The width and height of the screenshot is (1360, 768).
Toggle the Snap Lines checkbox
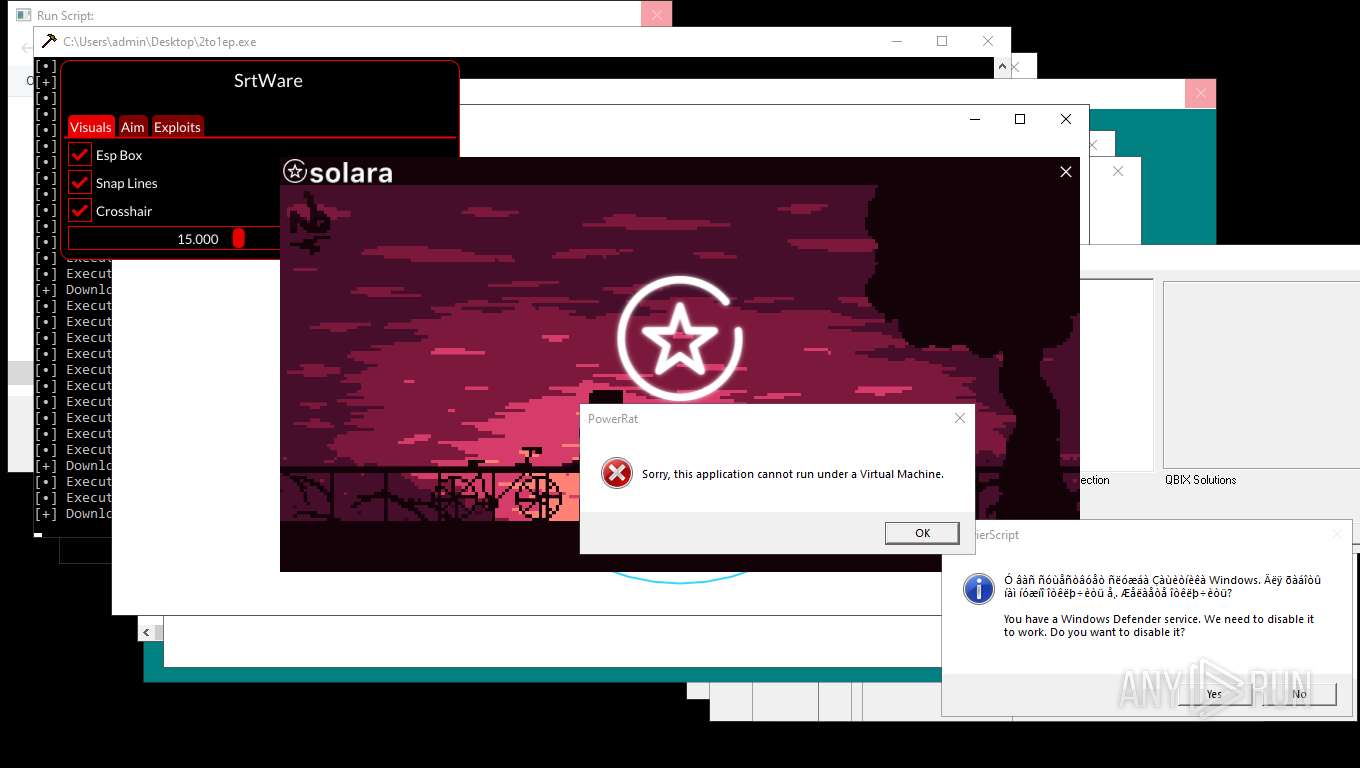[x=80, y=183]
